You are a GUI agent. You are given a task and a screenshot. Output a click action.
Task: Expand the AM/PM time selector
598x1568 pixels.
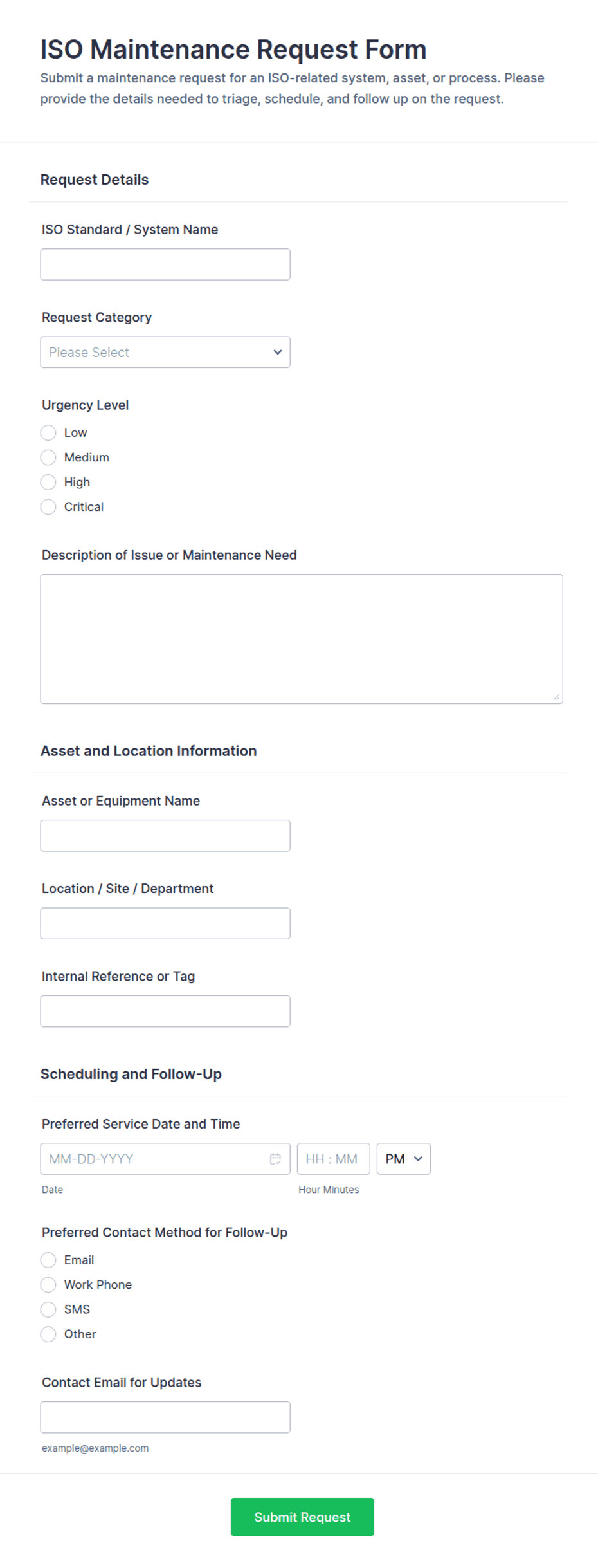click(x=404, y=1159)
